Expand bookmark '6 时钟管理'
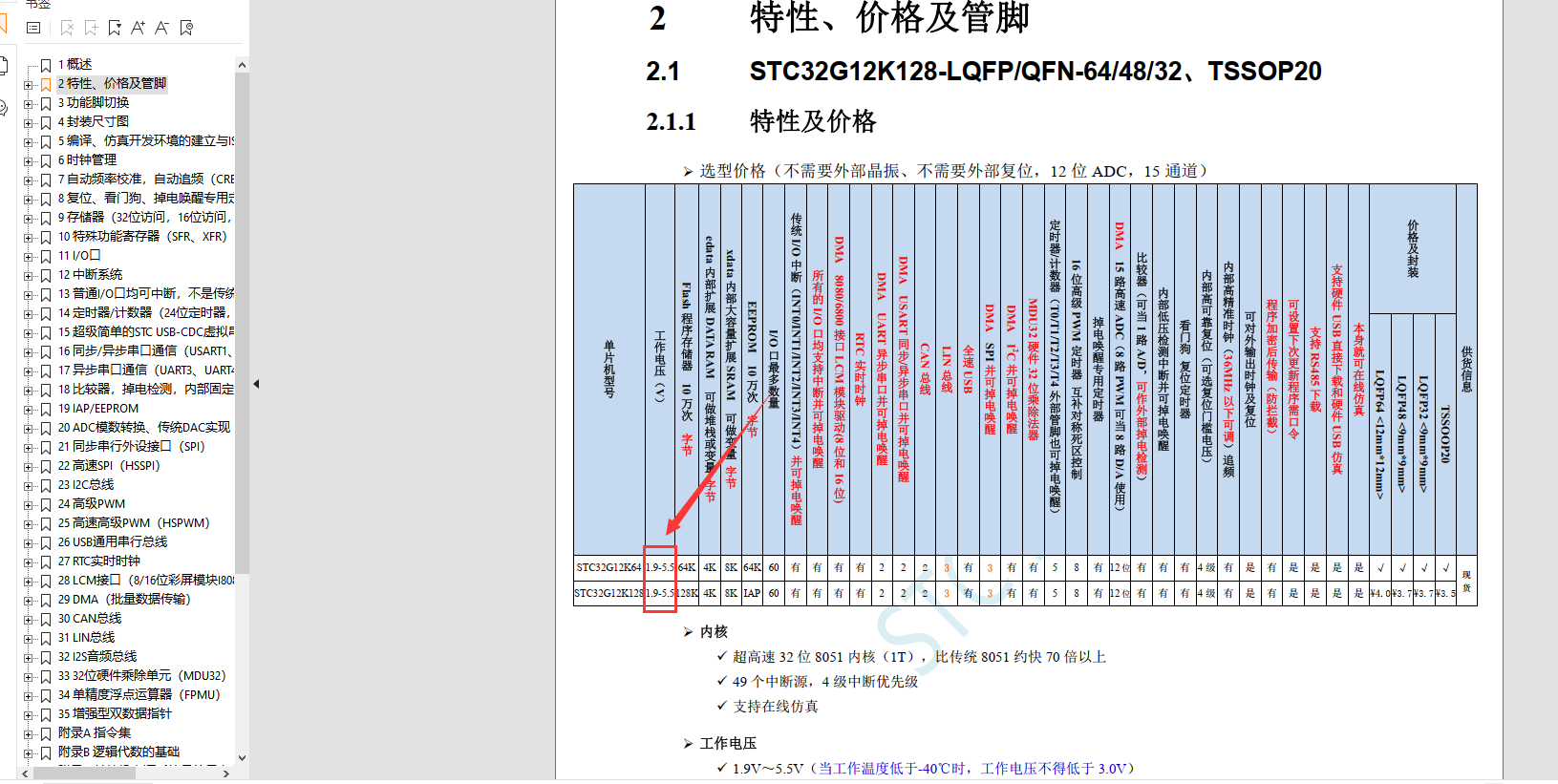Viewport: 1558px width, 784px height. [x=28, y=160]
